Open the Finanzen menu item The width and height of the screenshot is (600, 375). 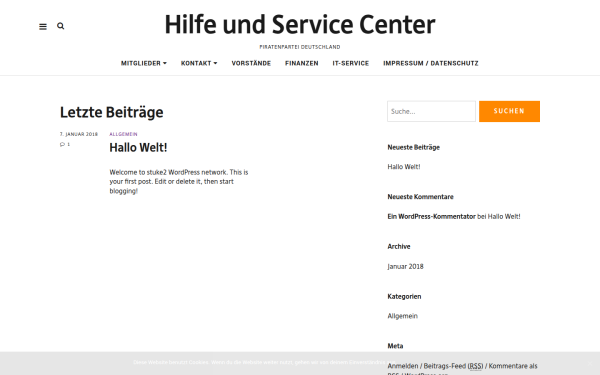[302, 63]
